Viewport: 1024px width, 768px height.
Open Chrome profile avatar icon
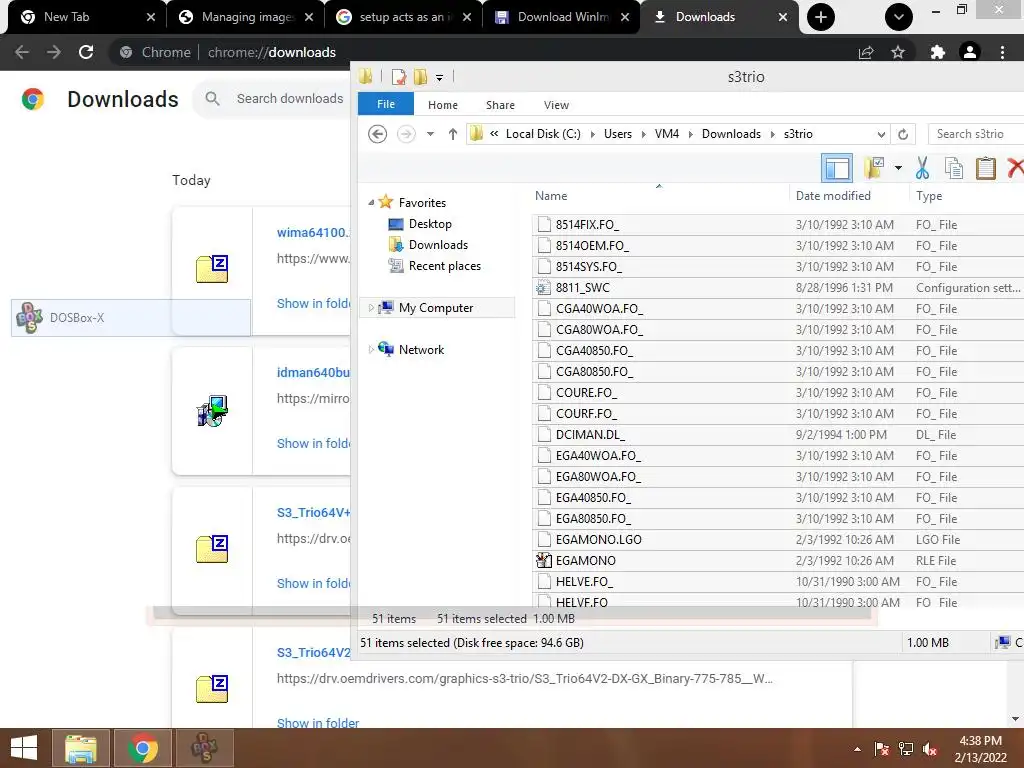coord(970,52)
